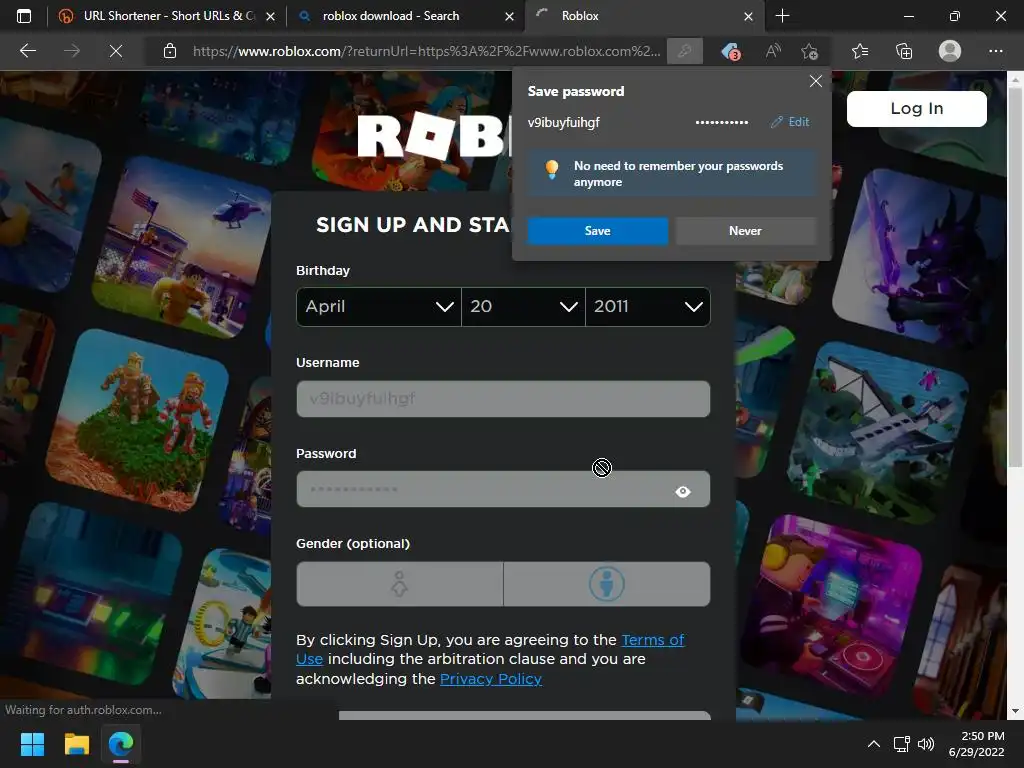Open the Privacy Policy link

490,679
